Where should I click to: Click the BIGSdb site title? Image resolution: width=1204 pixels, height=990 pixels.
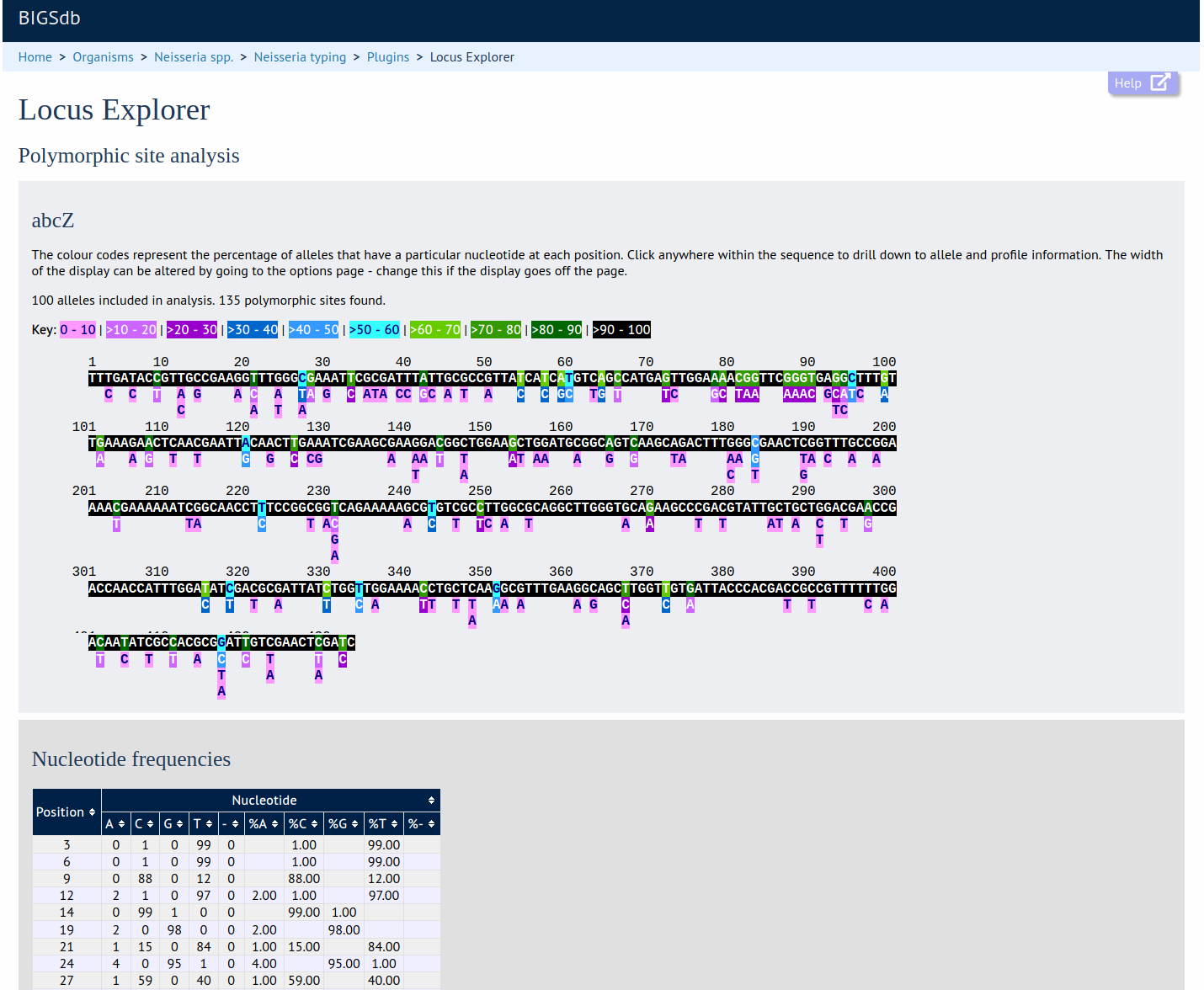click(x=50, y=19)
